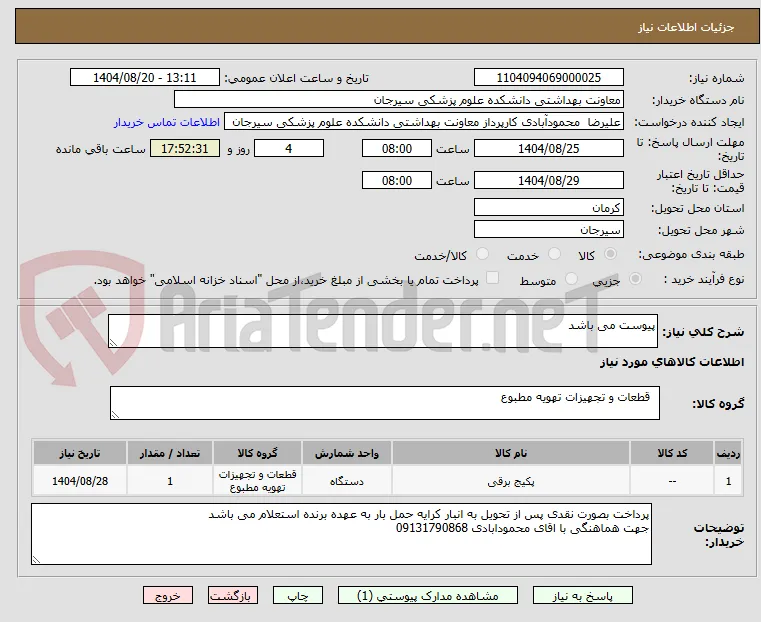
Task: Click the delivery city field سیرجان
Action: pos(548,229)
